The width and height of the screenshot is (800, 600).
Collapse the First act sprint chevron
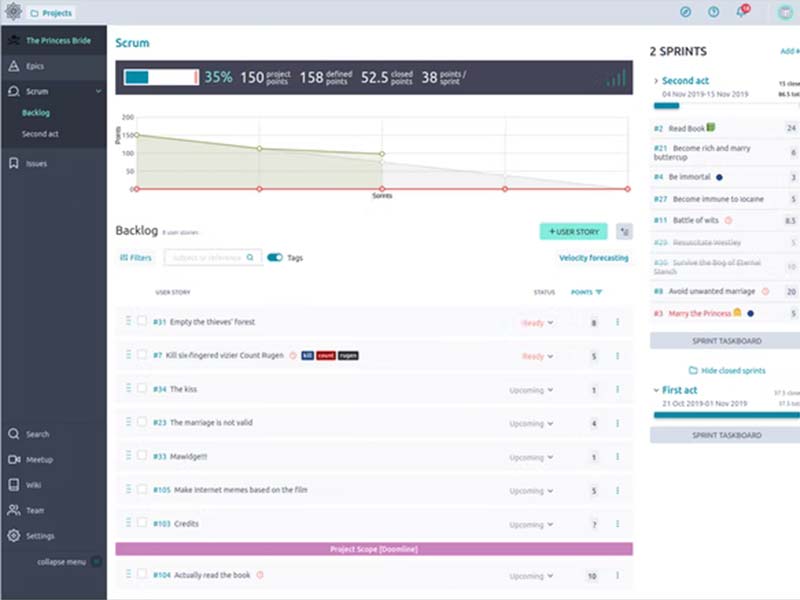[656, 390]
